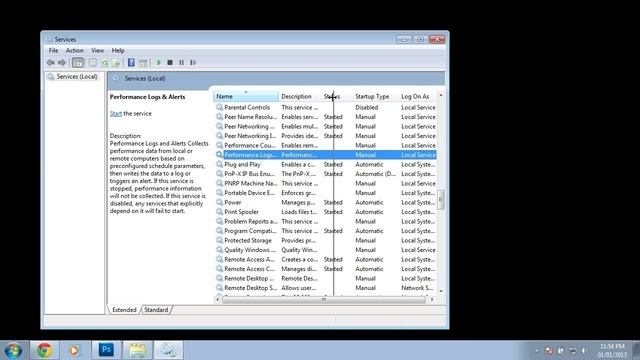This screenshot has height=360, width=640.
Task: Open the media player taskbar icon
Action: 74,350
